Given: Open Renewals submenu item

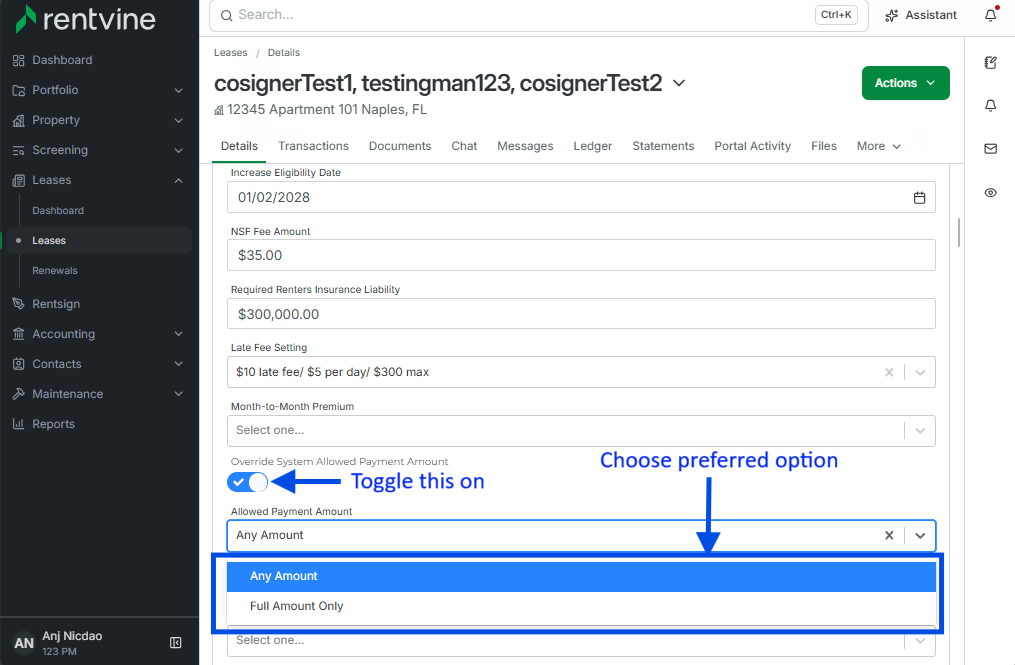Looking at the screenshot, I should point(54,271).
